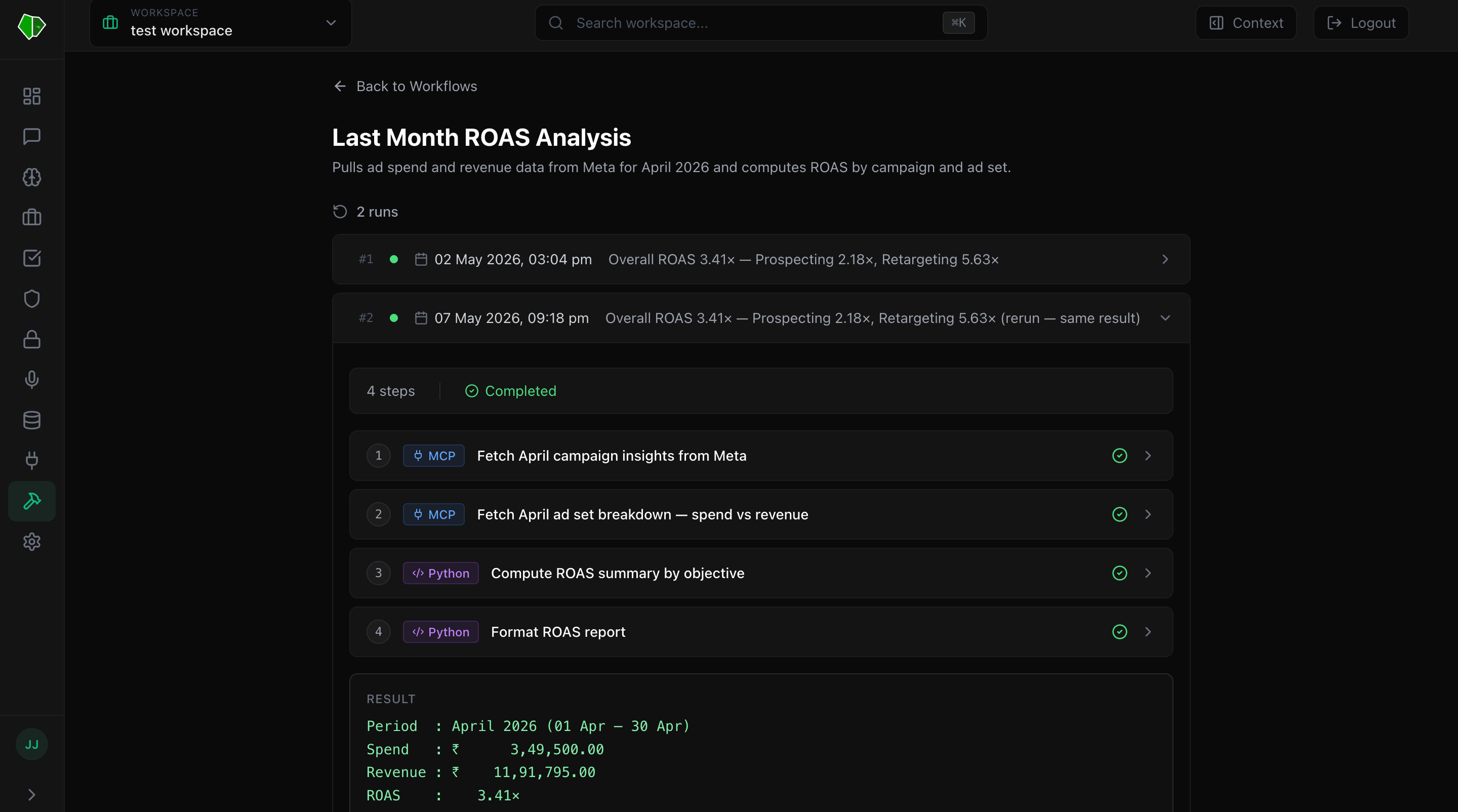Viewport: 1458px width, 812px height.
Task: Click run #2 green status dot
Action: click(x=394, y=318)
